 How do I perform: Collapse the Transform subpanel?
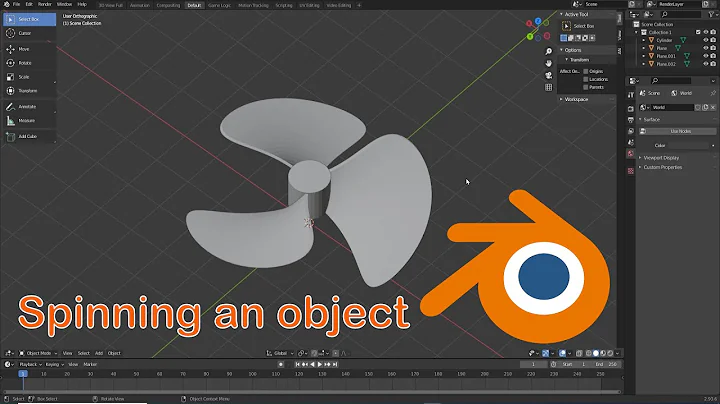tap(567, 60)
